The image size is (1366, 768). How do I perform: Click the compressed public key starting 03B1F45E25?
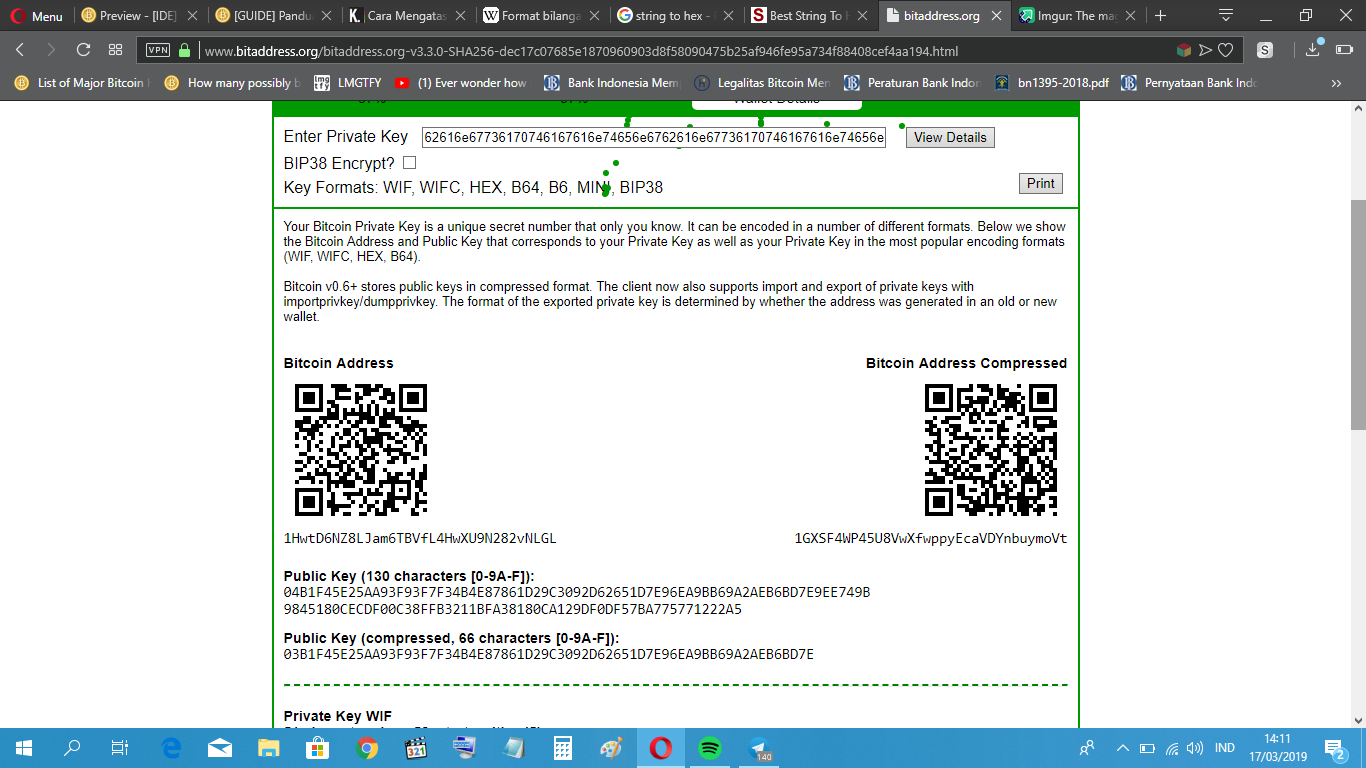pos(549,654)
